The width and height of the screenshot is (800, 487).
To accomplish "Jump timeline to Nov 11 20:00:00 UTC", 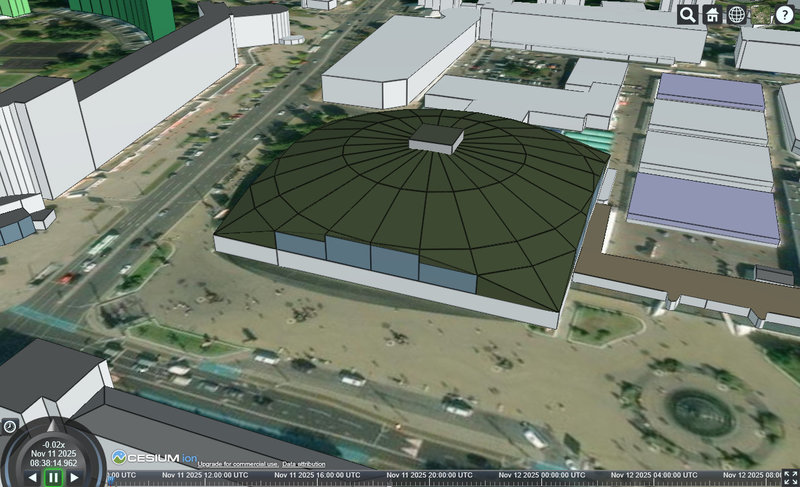I will click(x=428, y=476).
